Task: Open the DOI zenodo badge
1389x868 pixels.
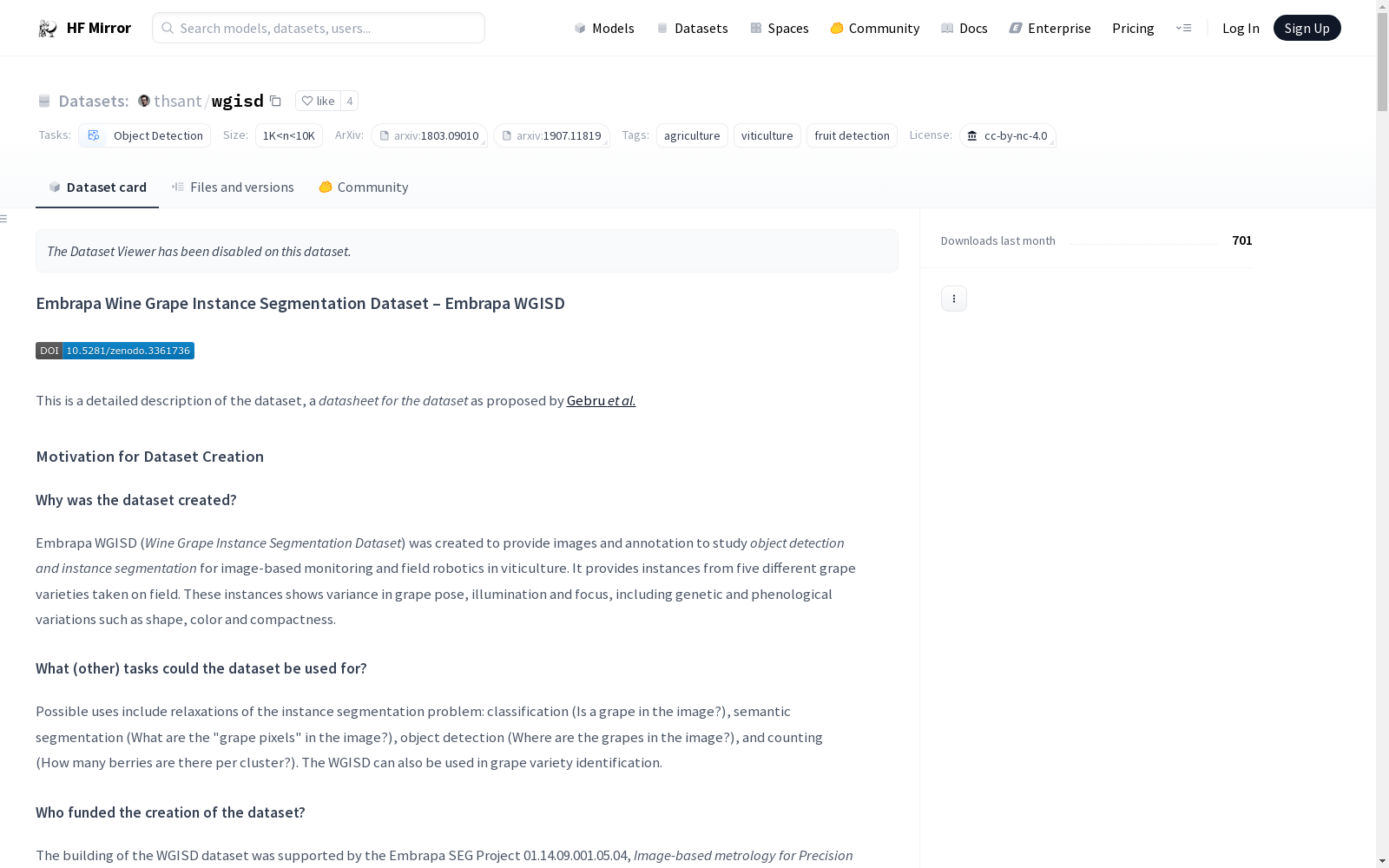Action: (x=115, y=351)
